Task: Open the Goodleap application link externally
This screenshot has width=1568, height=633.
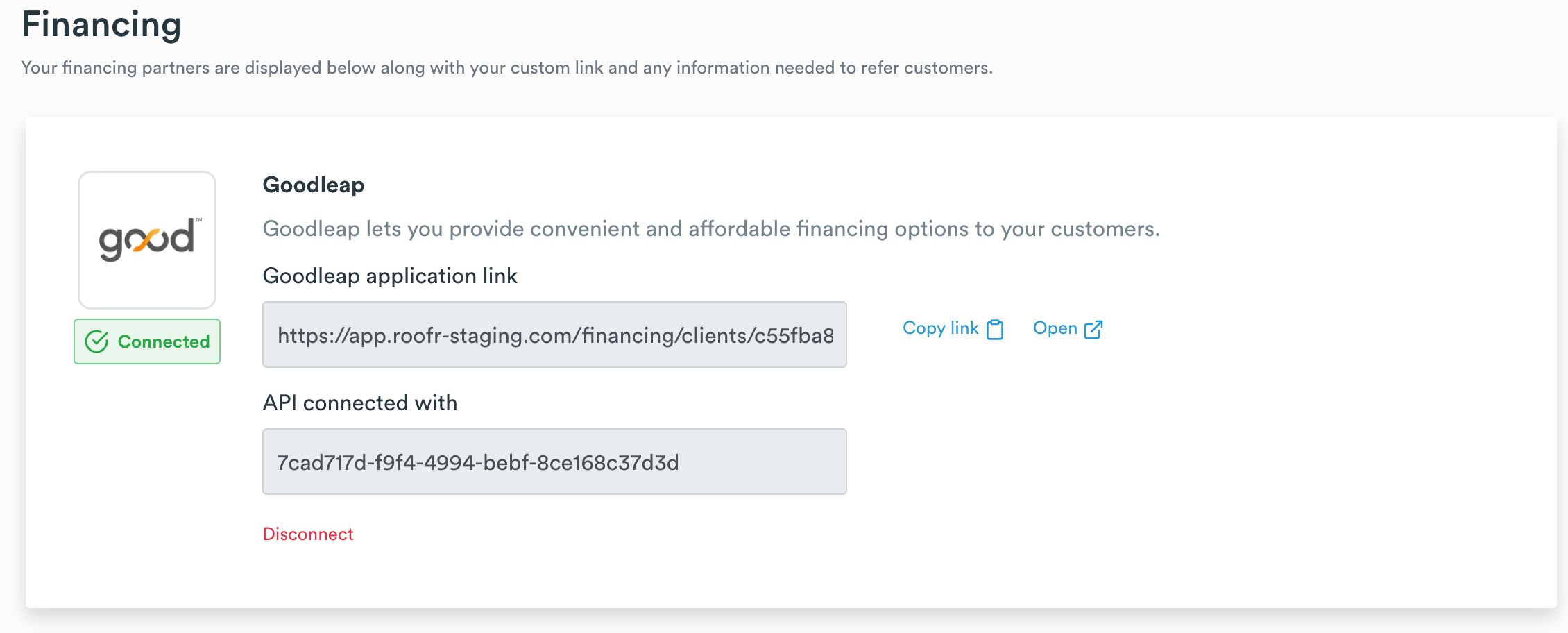Action: click(1055, 328)
